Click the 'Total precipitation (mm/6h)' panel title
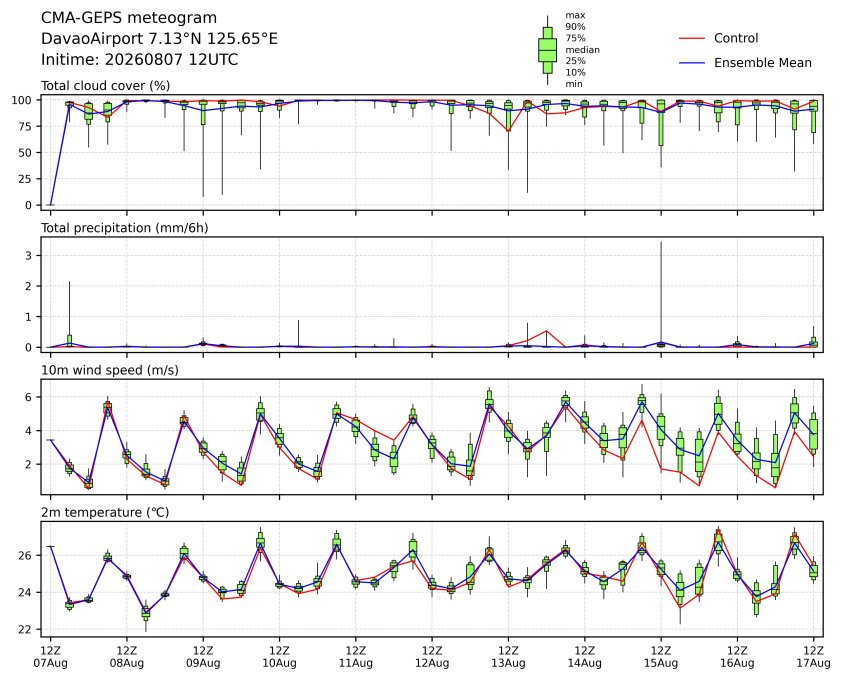Screen dimensions: 842x680 click(125, 228)
